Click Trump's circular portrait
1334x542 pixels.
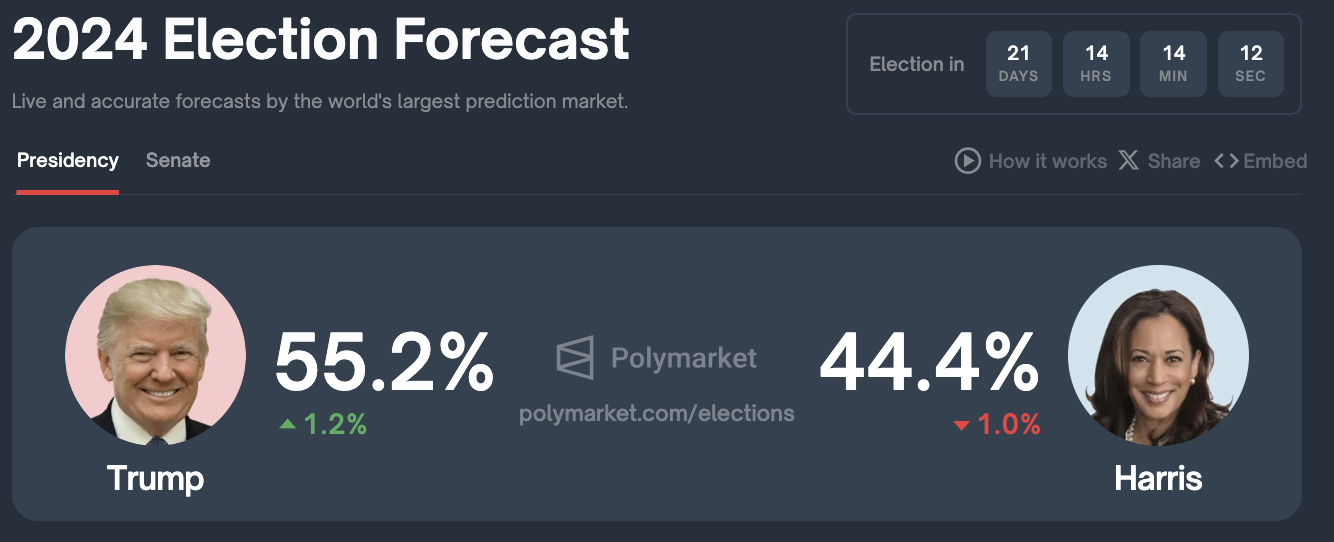(x=155, y=355)
